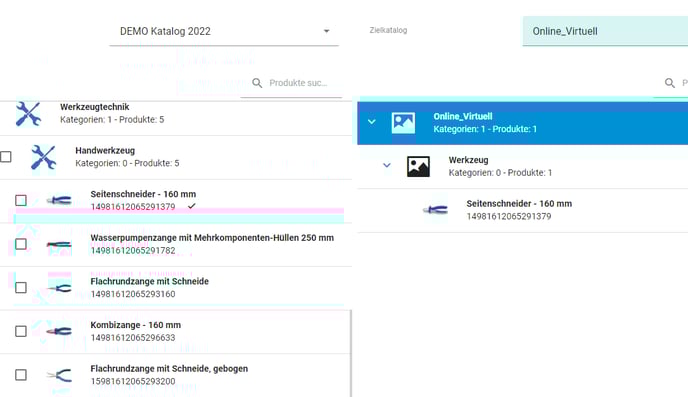Tick the checkbox for Wasserpumpenzange
The height and width of the screenshot is (397, 688).
pyautogui.click(x=21, y=244)
